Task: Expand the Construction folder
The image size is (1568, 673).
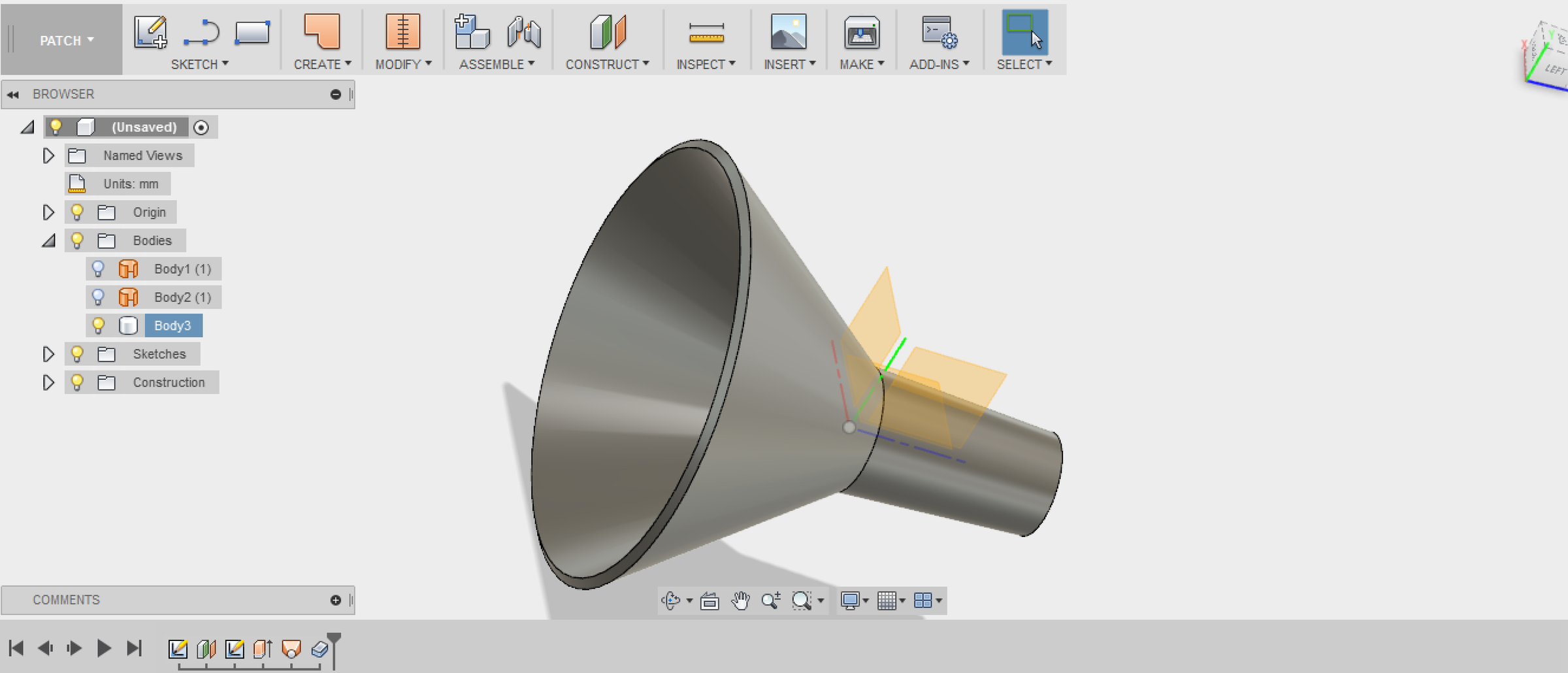Action: pos(48,382)
